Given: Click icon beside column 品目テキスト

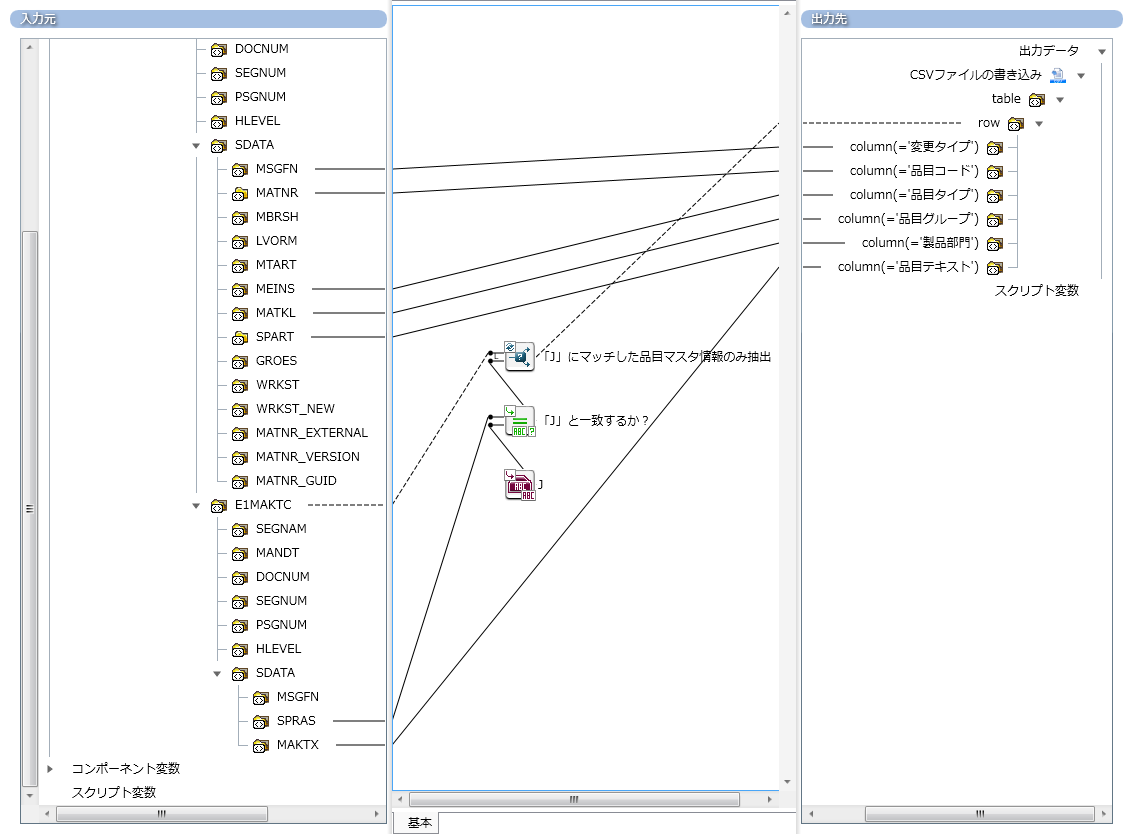Looking at the screenshot, I should point(994,267).
